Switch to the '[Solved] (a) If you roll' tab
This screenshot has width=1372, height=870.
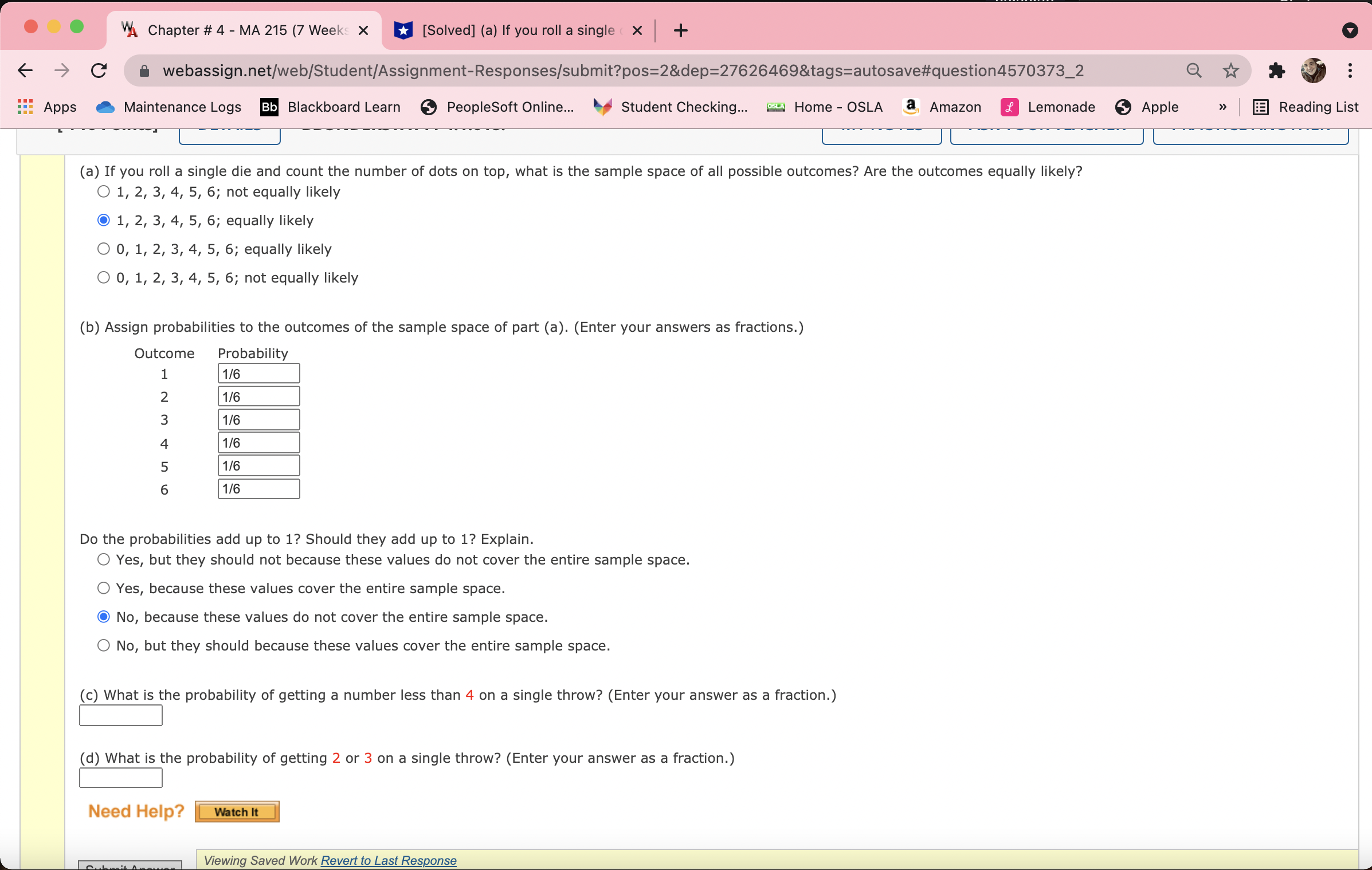(518, 30)
